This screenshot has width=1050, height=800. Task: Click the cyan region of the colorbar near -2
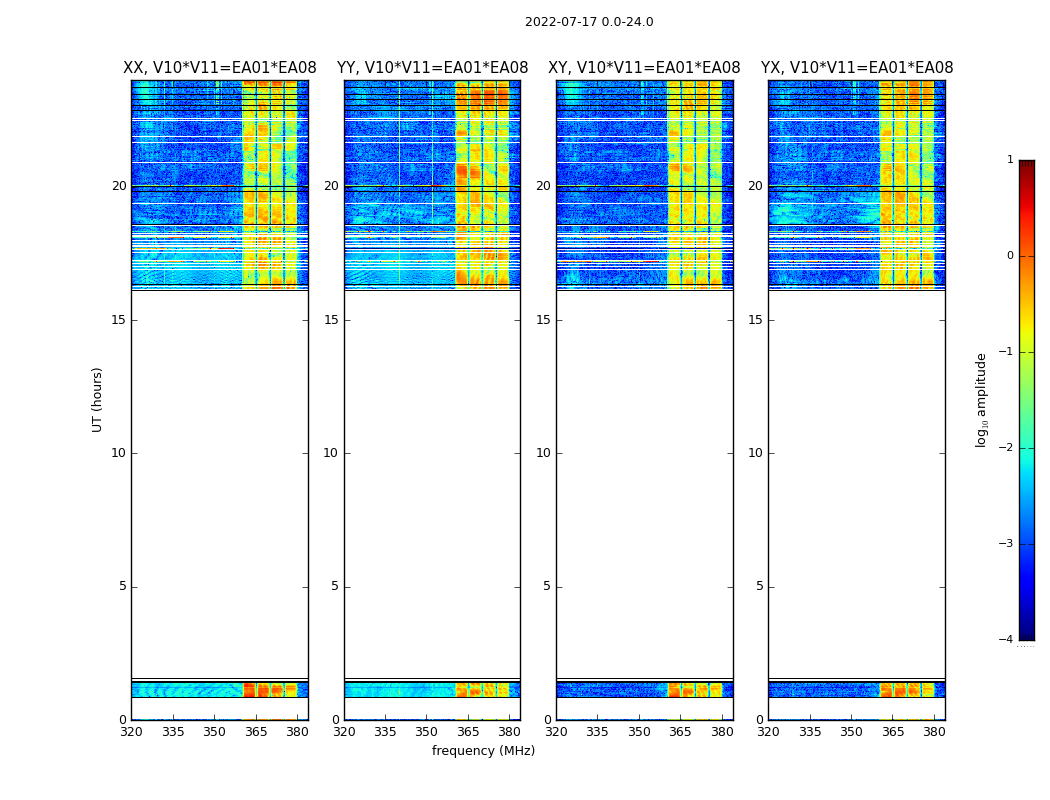1027,445
